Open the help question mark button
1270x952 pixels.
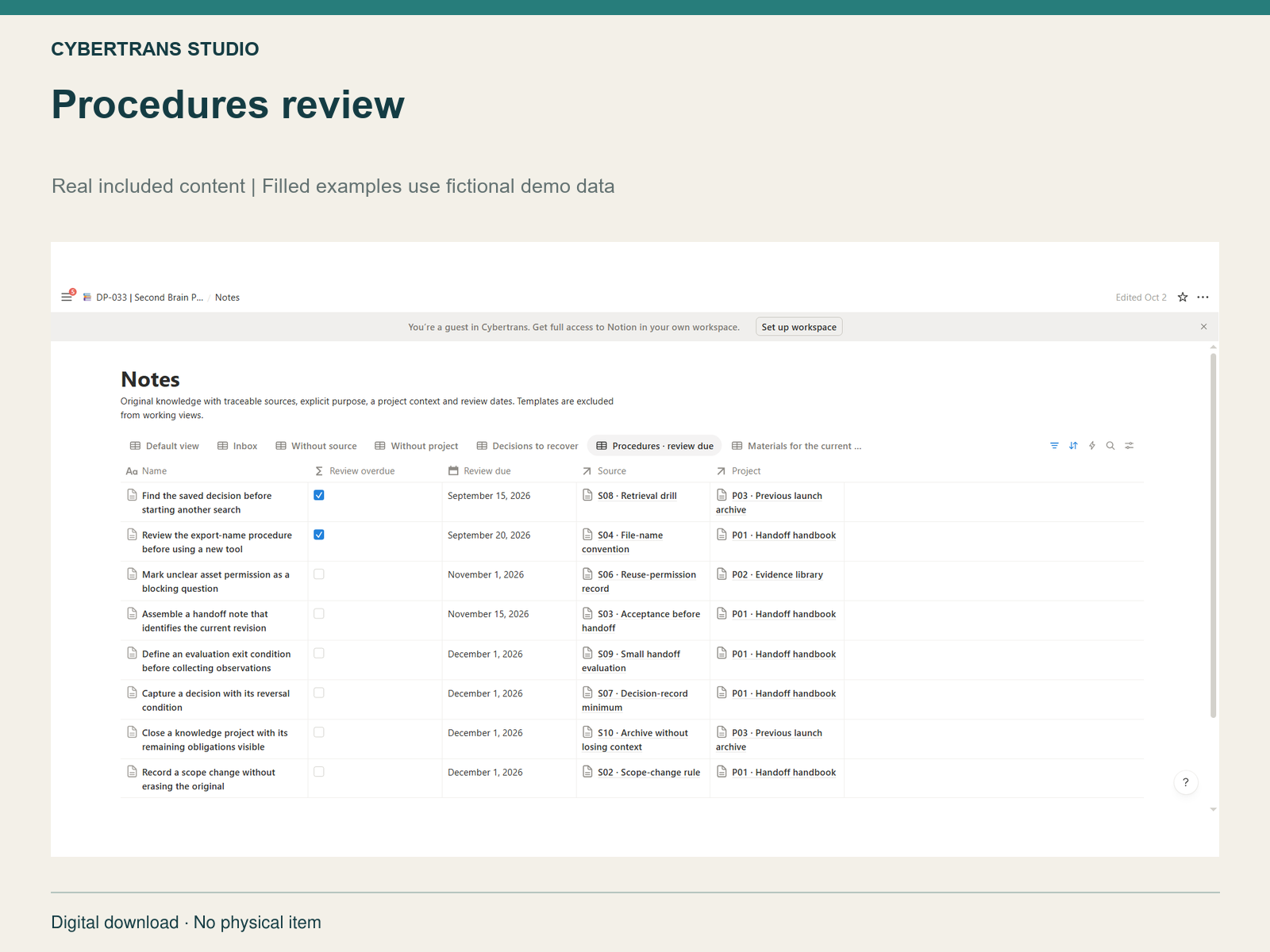[x=1186, y=783]
